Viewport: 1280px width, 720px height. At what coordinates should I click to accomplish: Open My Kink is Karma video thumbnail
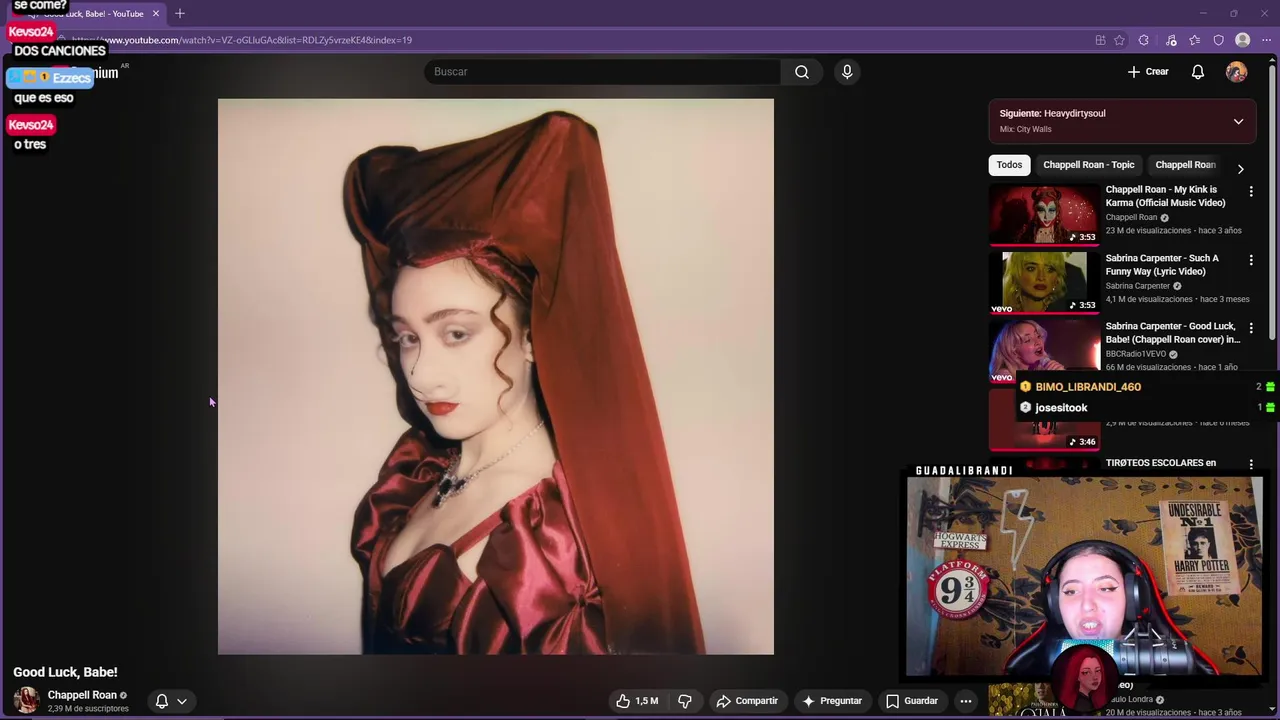[x=1044, y=214]
